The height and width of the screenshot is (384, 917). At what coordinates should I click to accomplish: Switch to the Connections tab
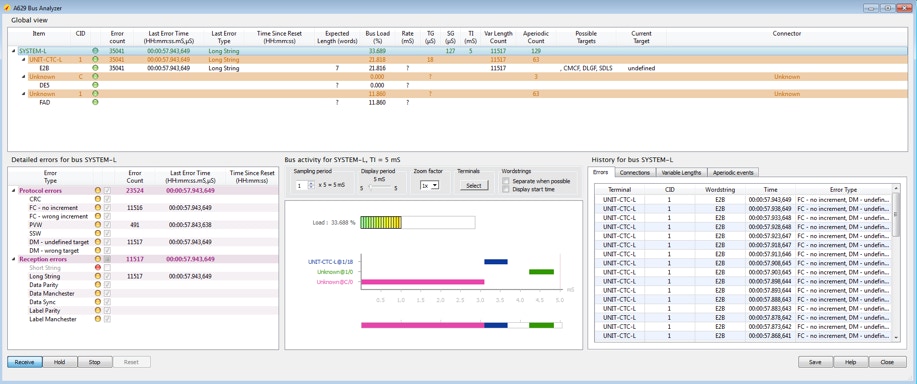(x=635, y=172)
